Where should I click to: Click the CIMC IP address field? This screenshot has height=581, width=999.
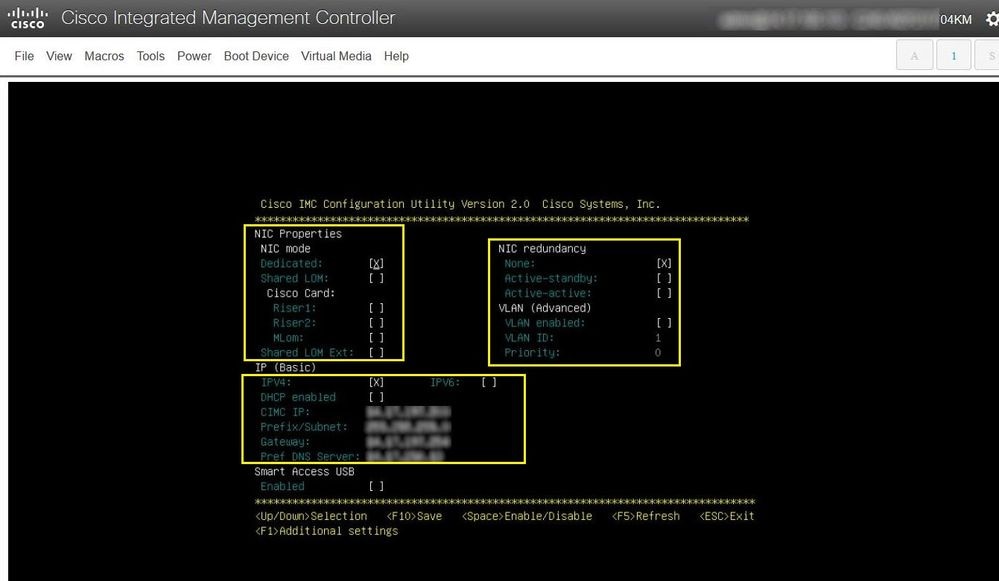(408, 412)
